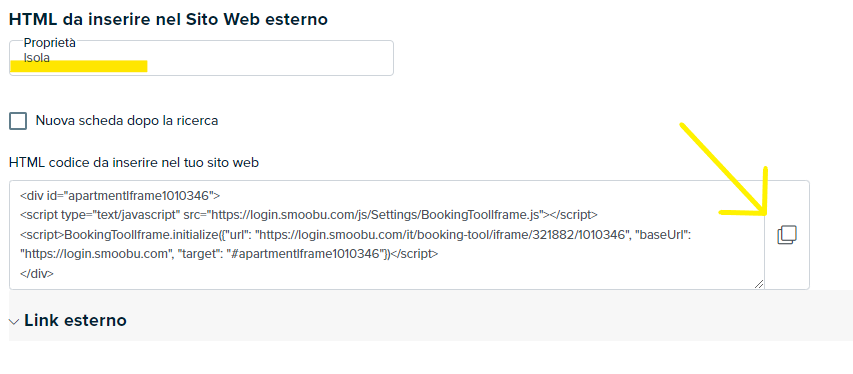Grab the textarea resize handle corner

(x=759, y=284)
